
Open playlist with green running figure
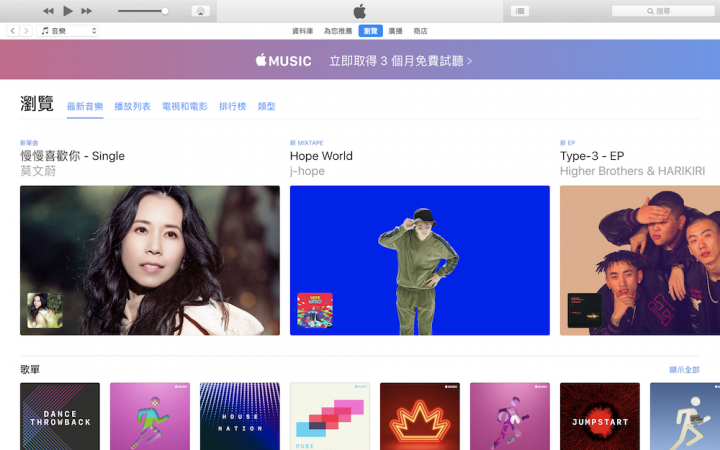pos(150,416)
